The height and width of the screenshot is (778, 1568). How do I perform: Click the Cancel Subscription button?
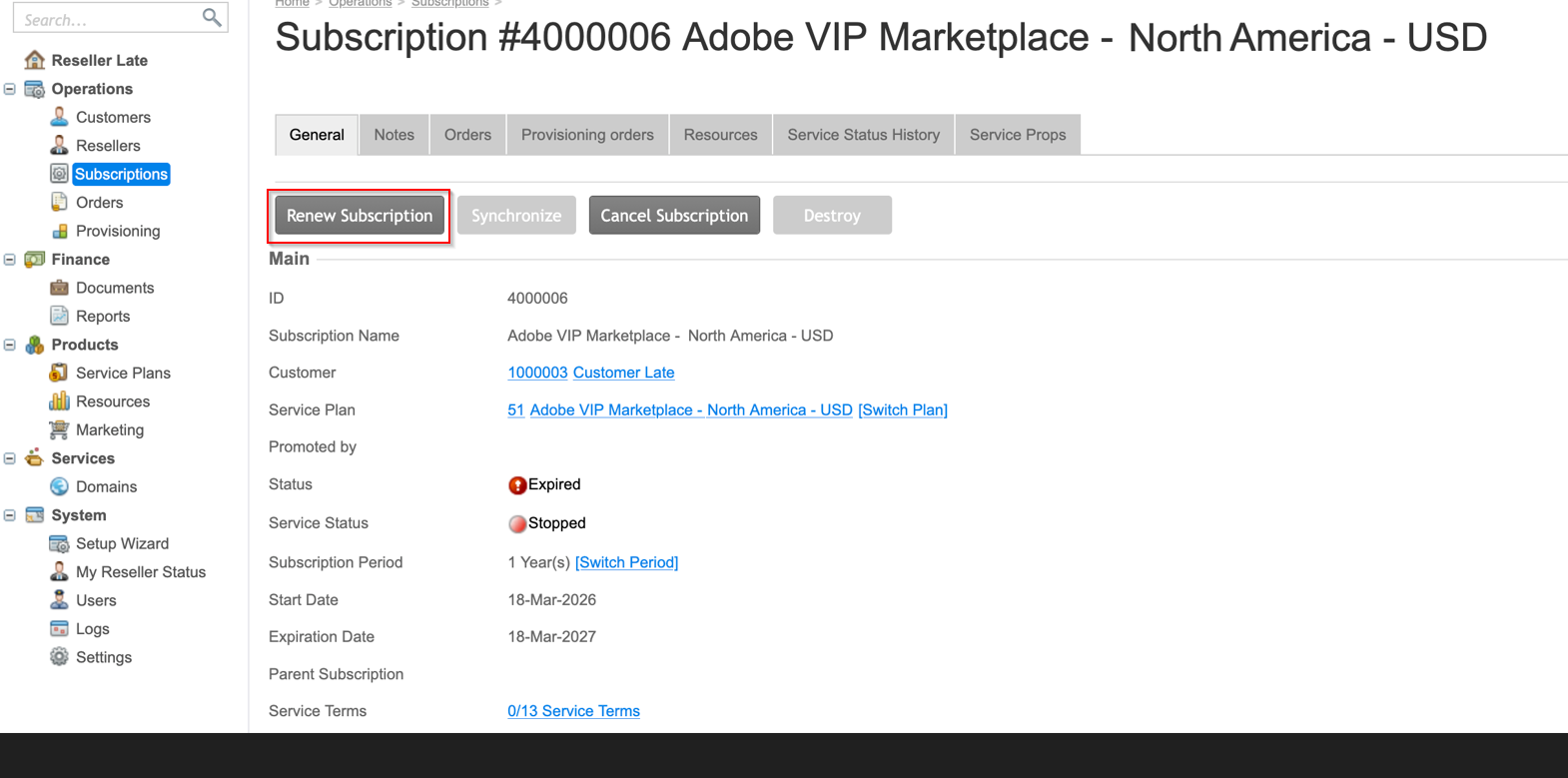click(x=674, y=216)
